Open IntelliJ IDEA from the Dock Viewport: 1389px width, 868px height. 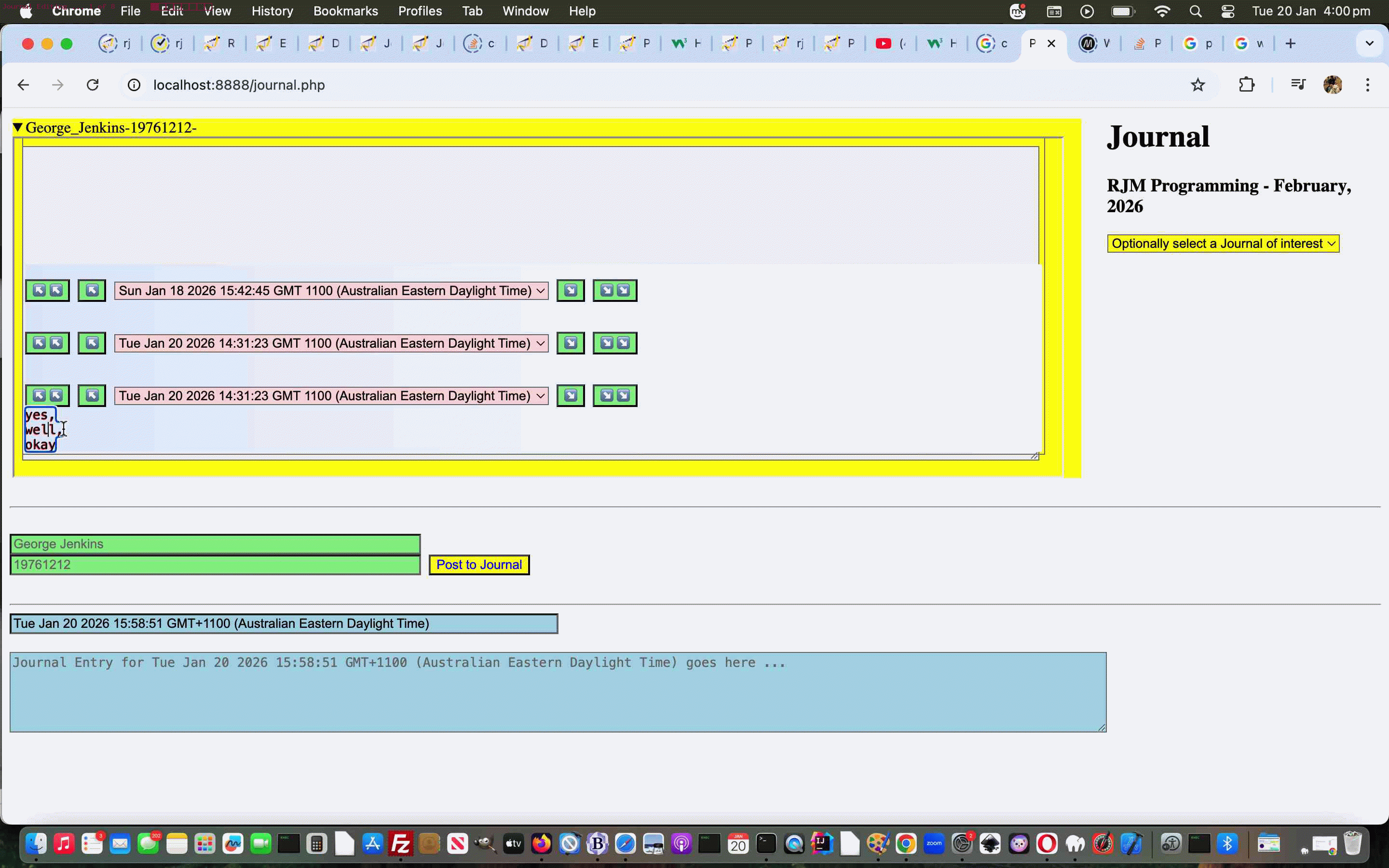[821, 843]
